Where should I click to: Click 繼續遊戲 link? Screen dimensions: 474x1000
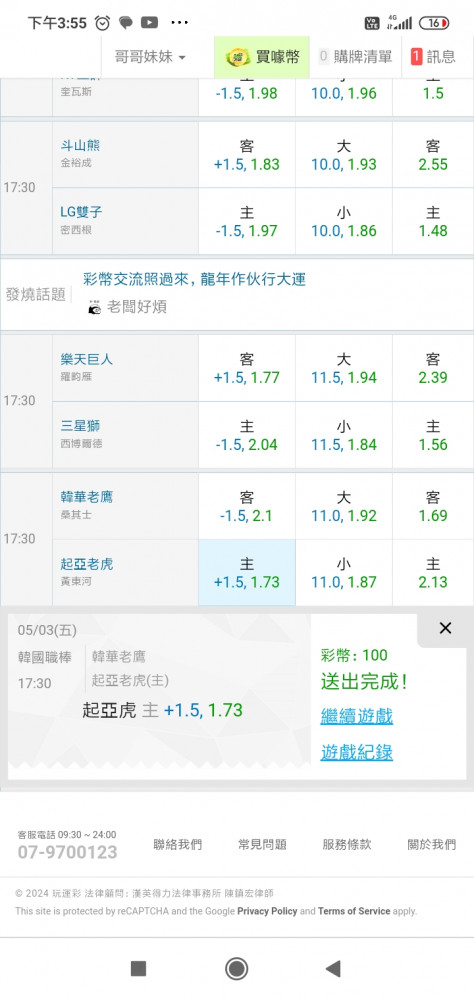point(357,716)
